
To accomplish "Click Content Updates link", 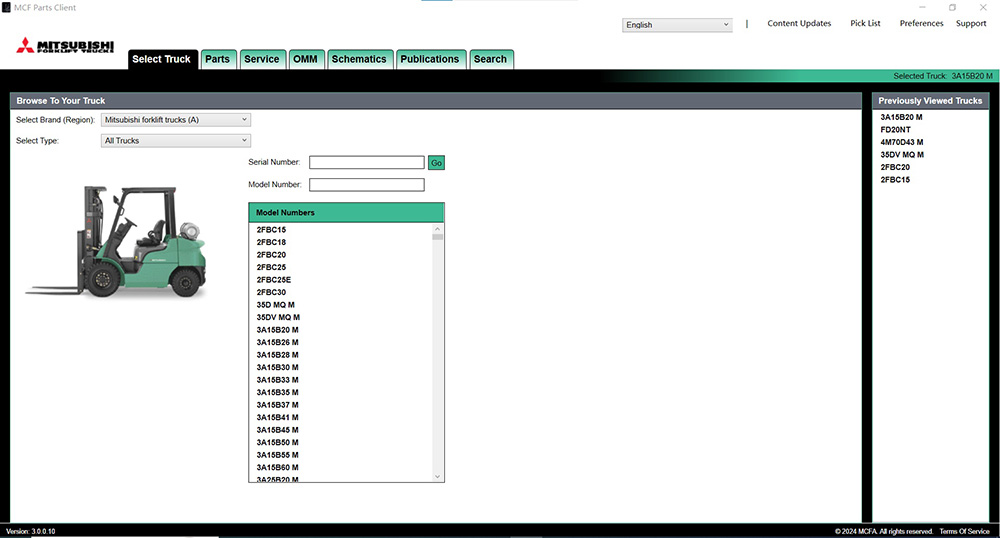I will (799, 24).
